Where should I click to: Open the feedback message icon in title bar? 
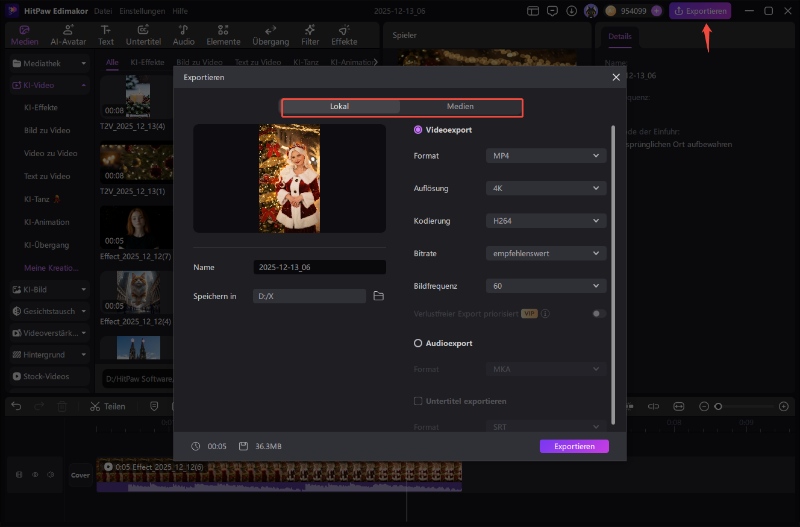tap(552, 11)
